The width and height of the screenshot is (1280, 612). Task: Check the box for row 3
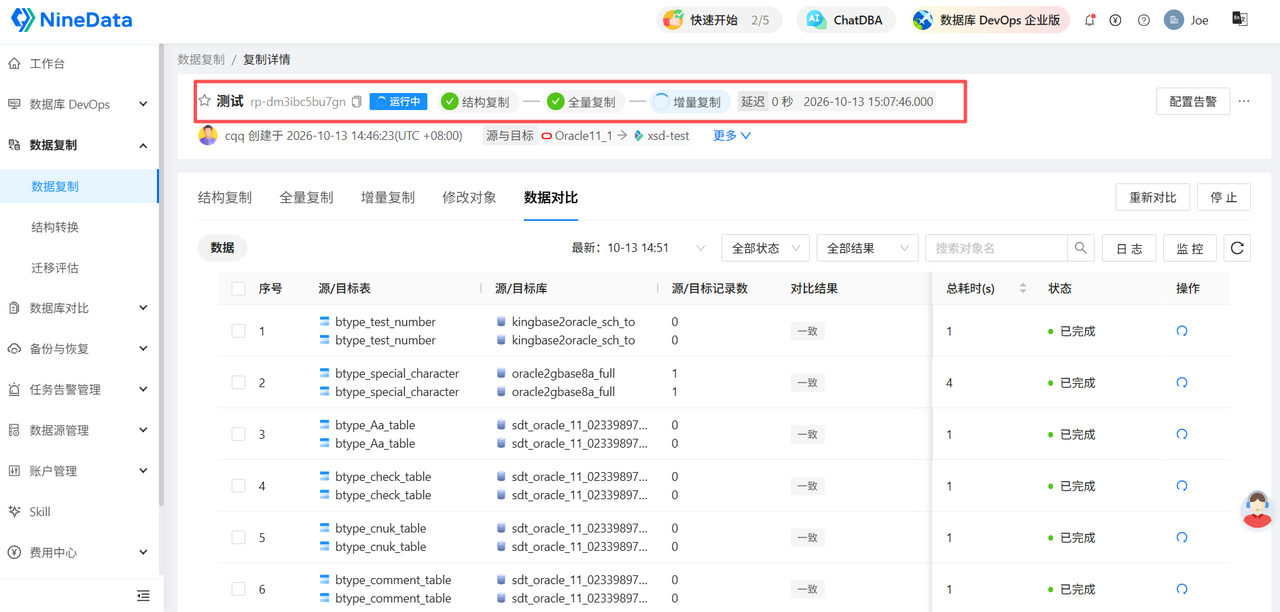(238, 434)
